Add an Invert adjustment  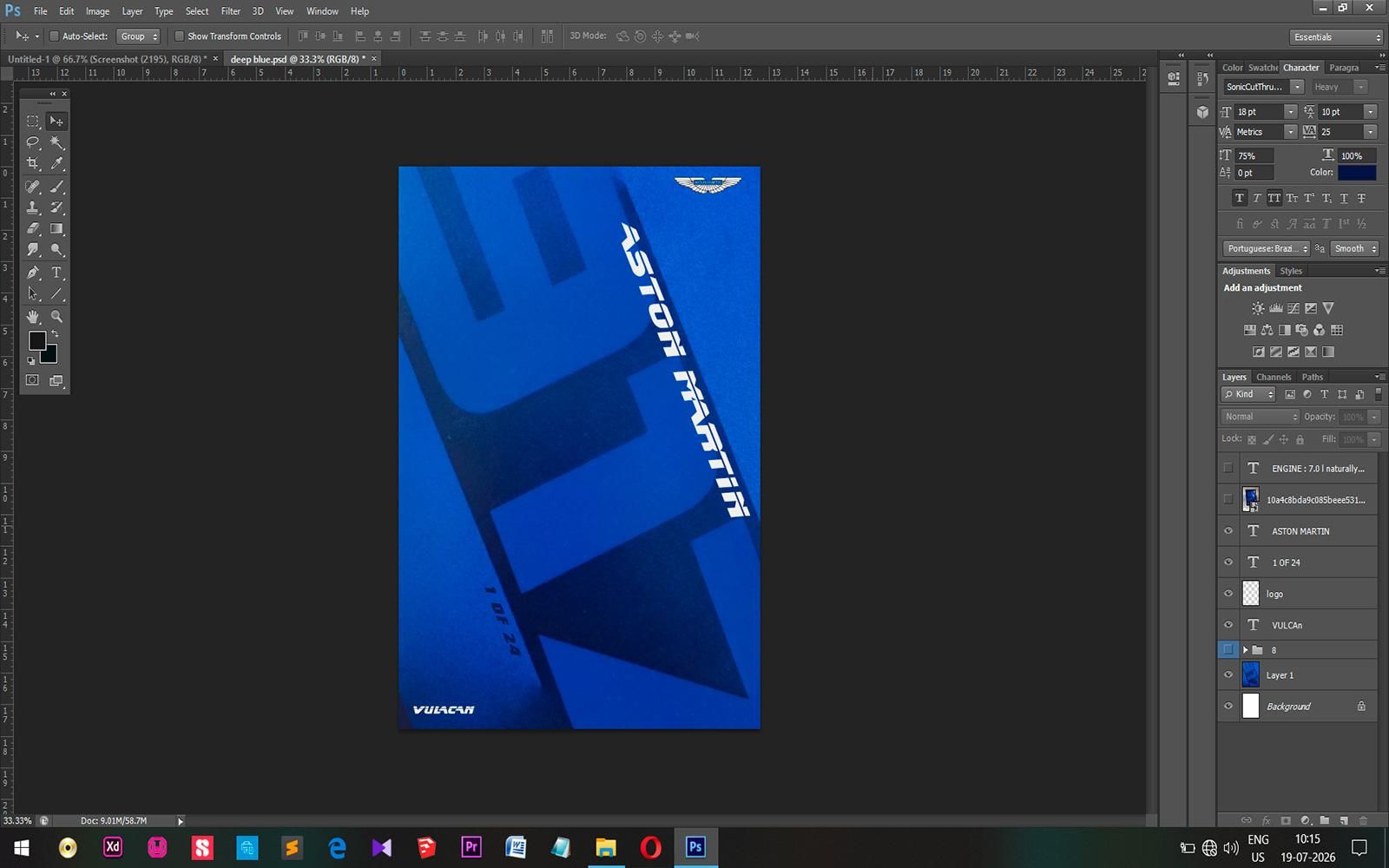pos(1259,352)
